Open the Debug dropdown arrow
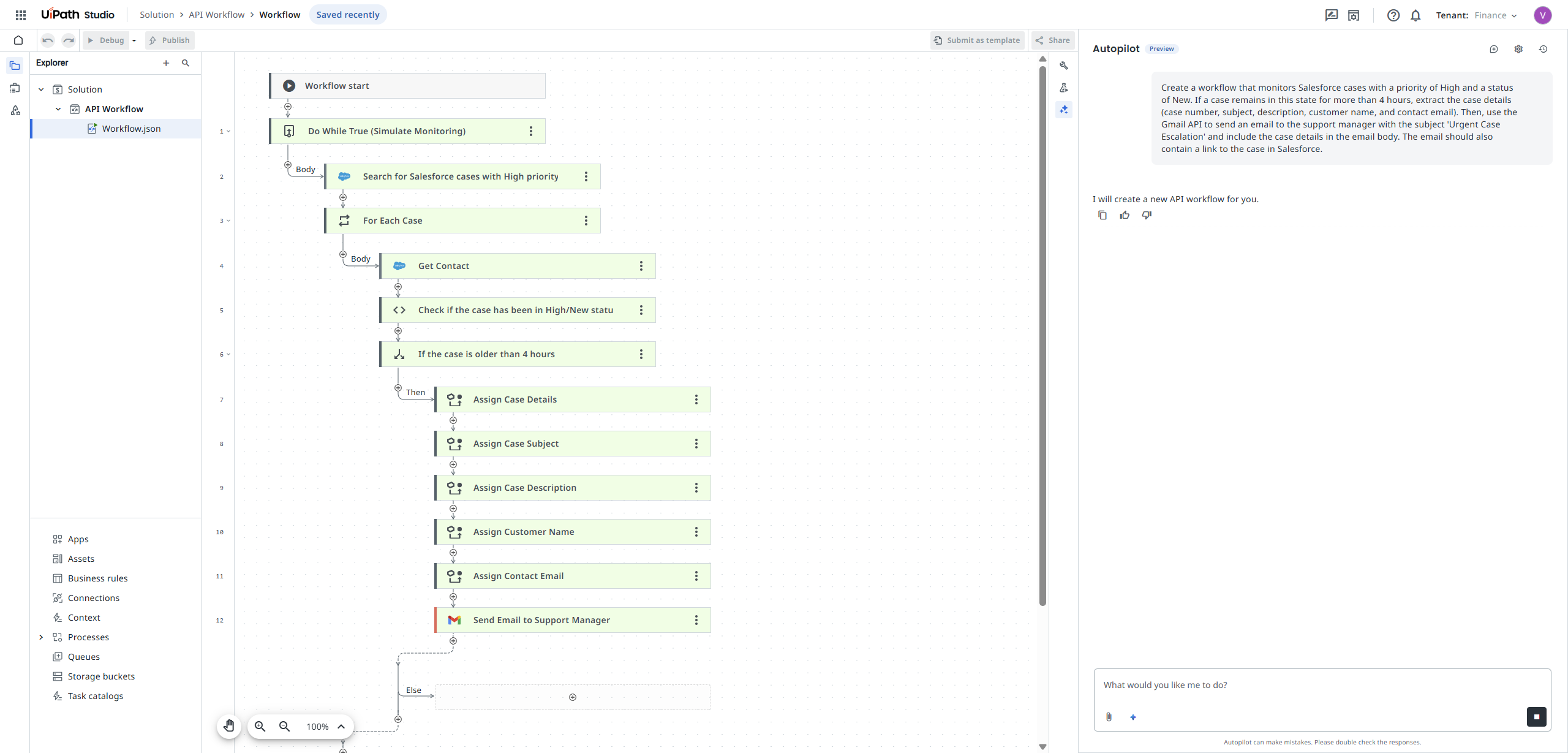Image resolution: width=1568 pixels, height=753 pixels. pos(134,40)
